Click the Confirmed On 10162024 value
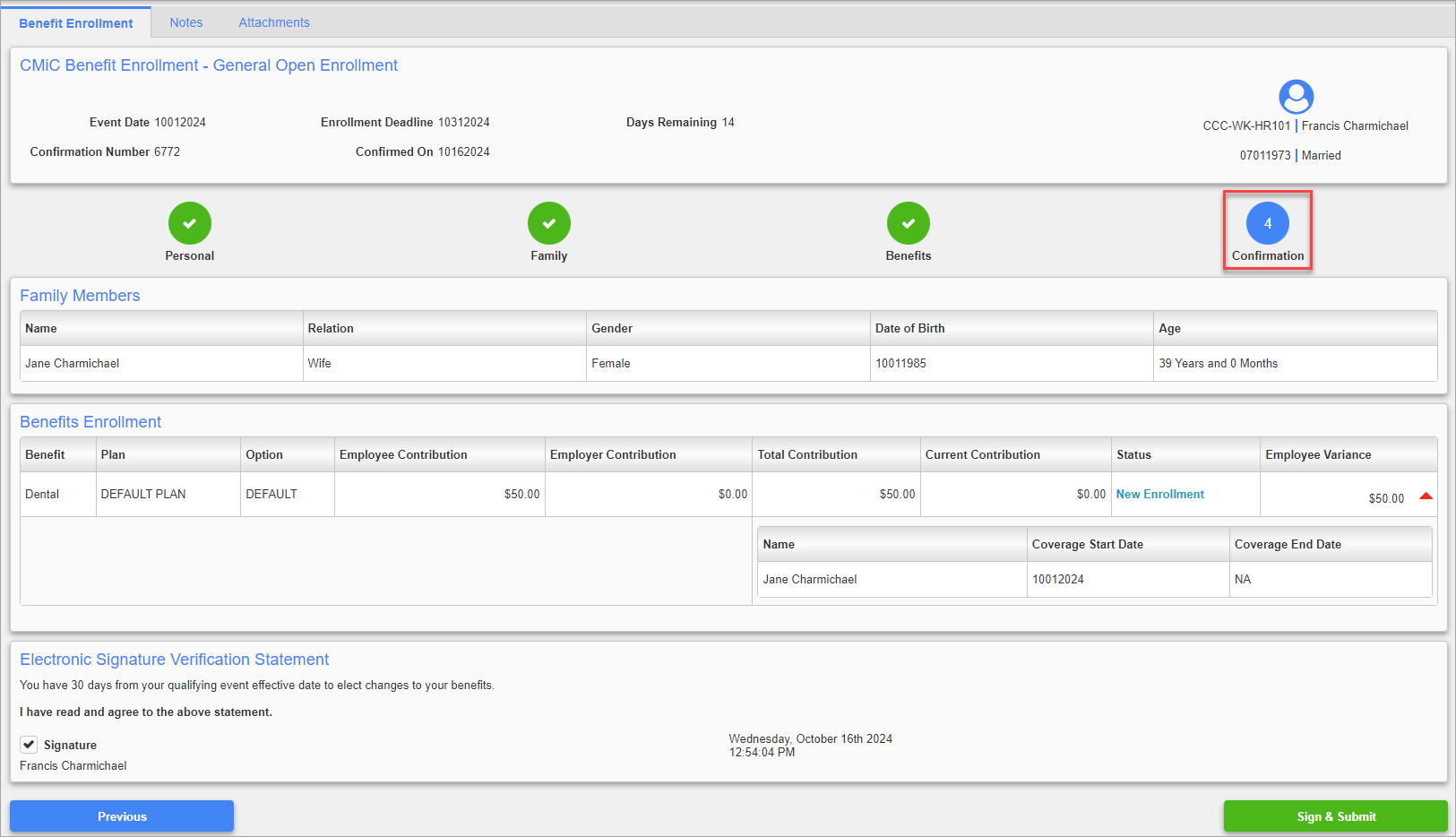The height and width of the screenshot is (837, 1456). tap(463, 151)
